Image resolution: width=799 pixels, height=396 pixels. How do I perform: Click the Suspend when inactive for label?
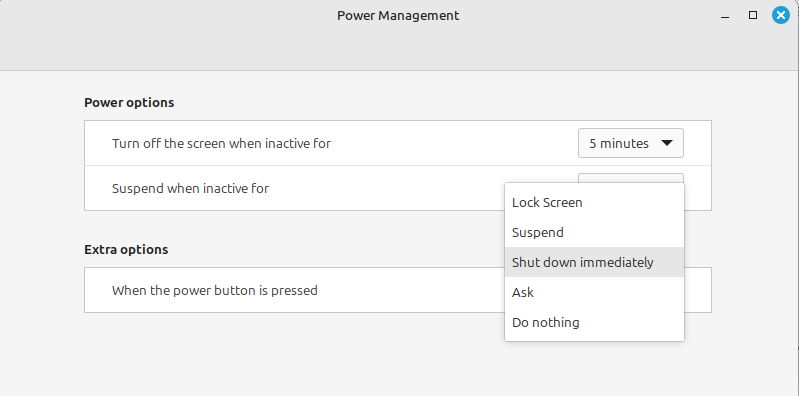click(190, 189)
